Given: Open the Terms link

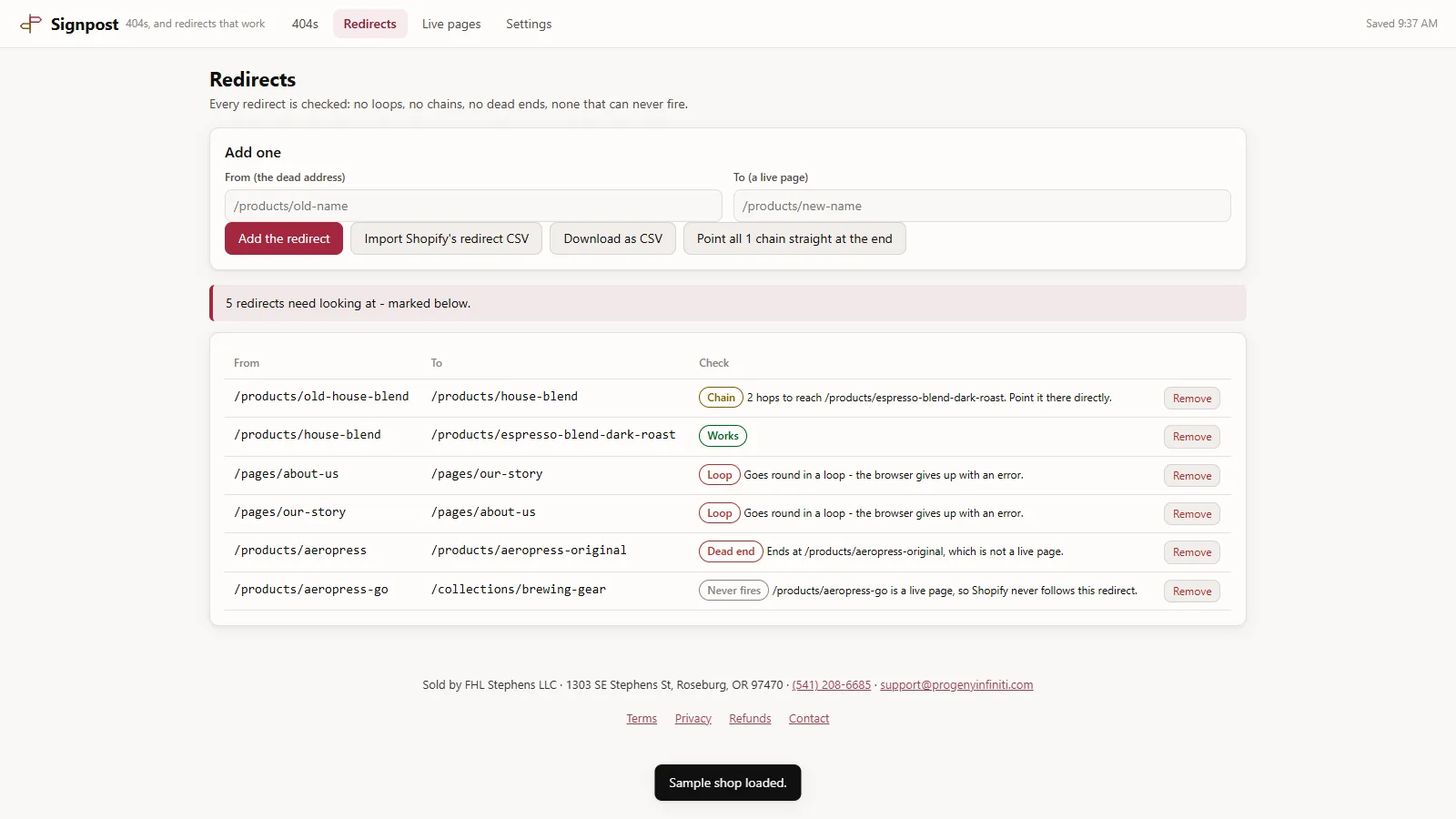Looking at the screenshot, I should click(x=642, y=719).
